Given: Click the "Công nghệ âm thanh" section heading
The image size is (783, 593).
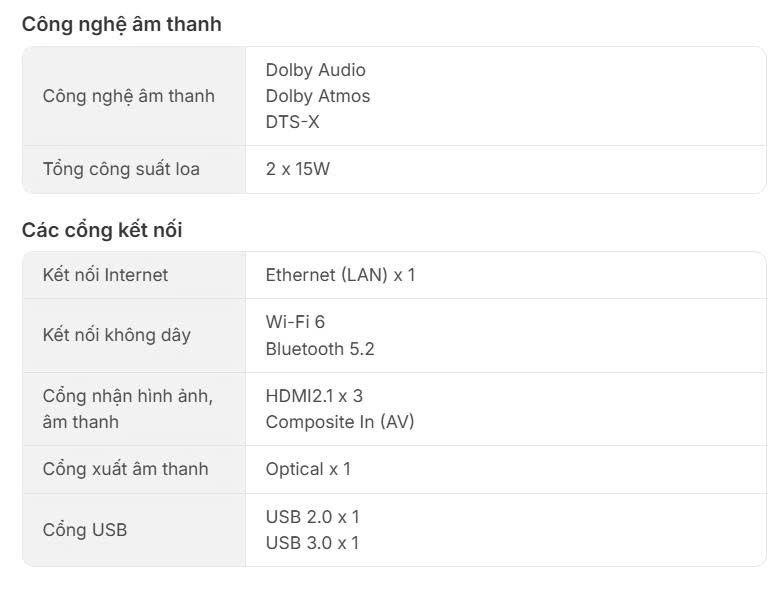Looking at the screenshot, I should click(121, 25).
